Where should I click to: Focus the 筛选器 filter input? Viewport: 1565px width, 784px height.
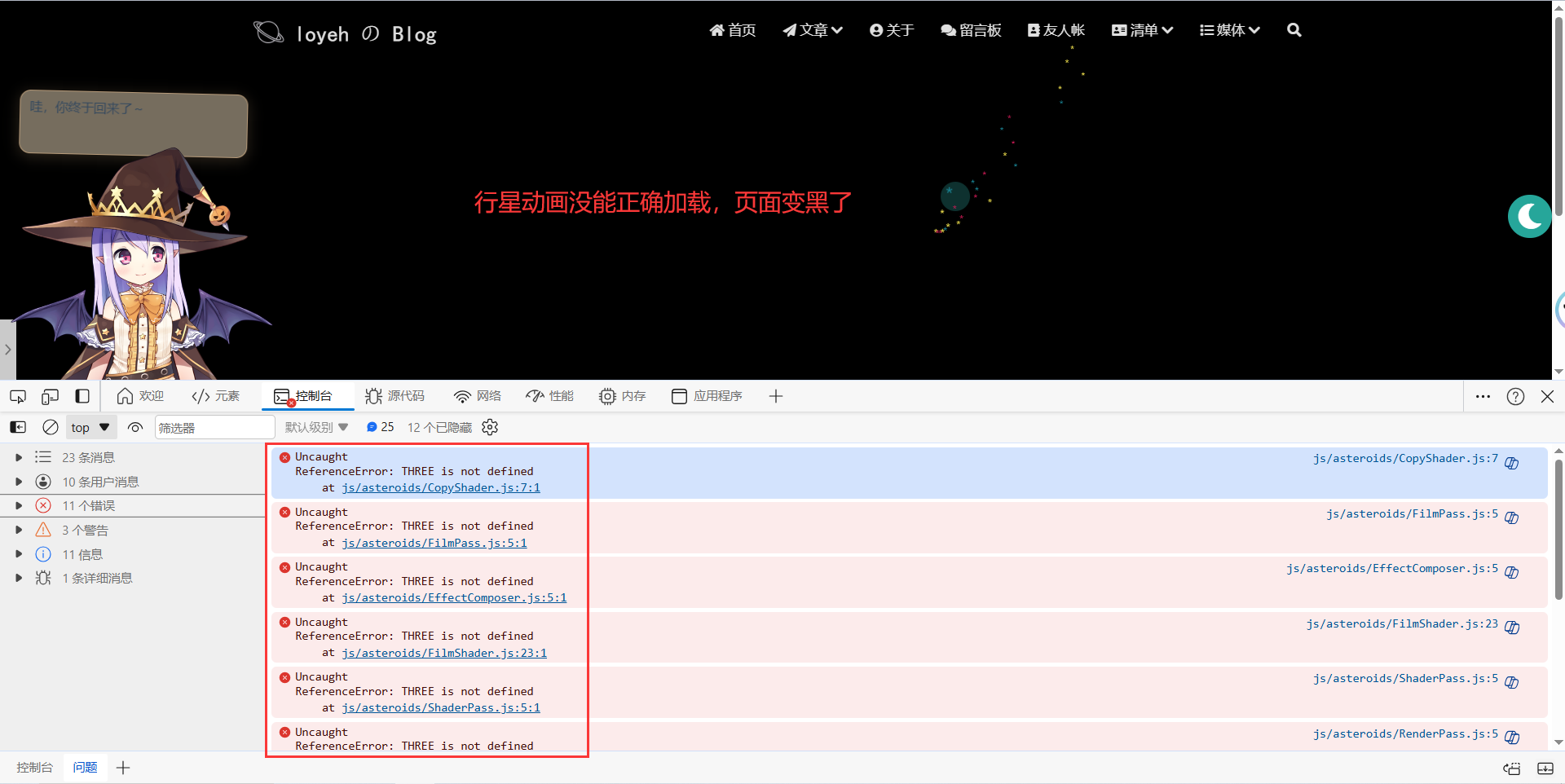(x=214, y=427)
